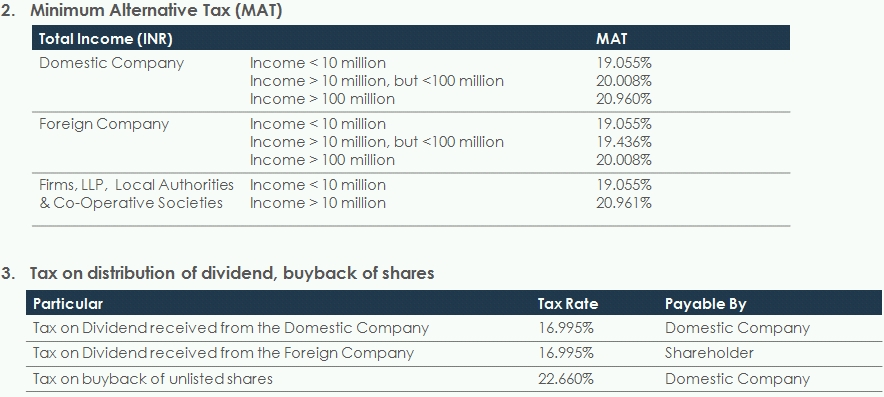Select the 22.660% tax rate value
Screen dimensions: 884x397
[x=565, y=379]
